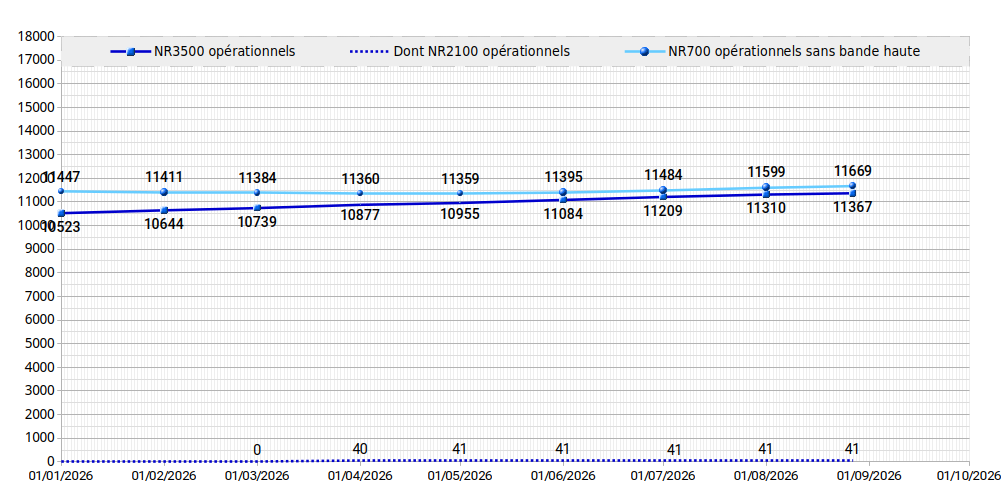Image resolution: width=1007 pixels, height=496 pixels.
Task: Click the 5000 y-axis label
Action: click(x=40, y=344)
